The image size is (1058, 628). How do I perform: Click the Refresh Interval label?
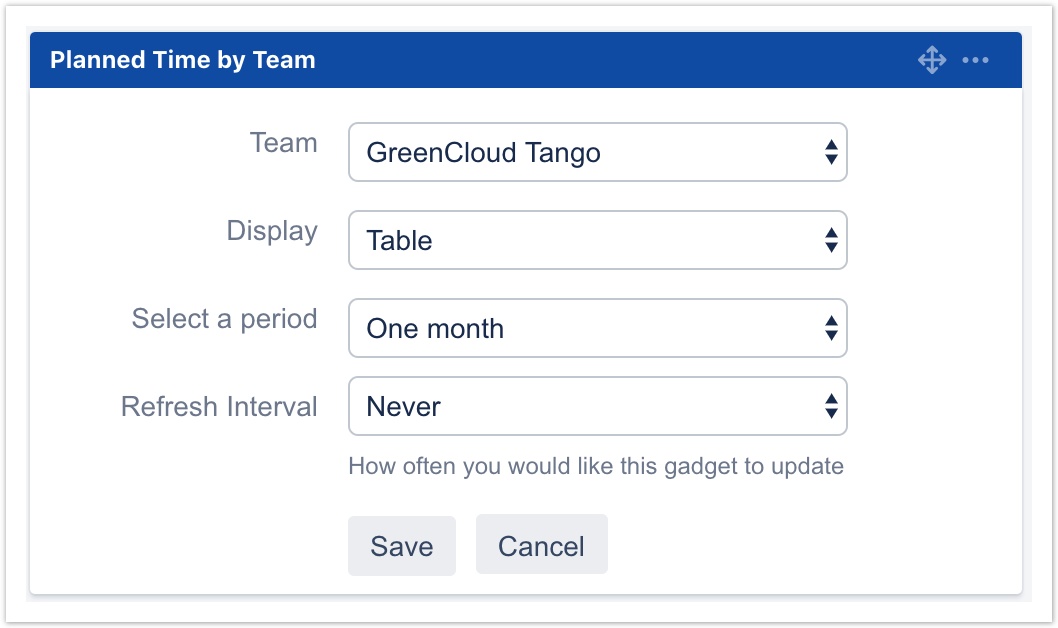tap(219, 407)
